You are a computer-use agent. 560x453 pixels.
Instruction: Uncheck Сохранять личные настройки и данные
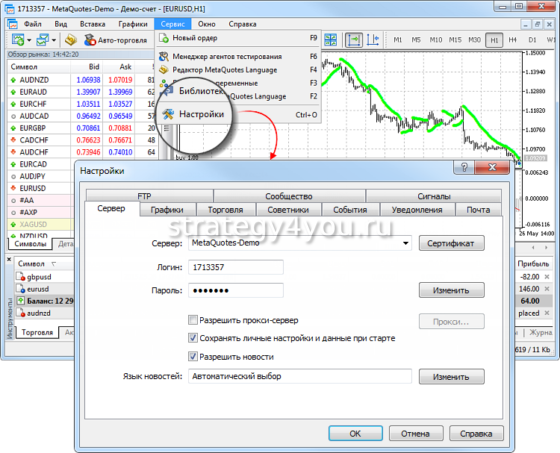point(193,338)
